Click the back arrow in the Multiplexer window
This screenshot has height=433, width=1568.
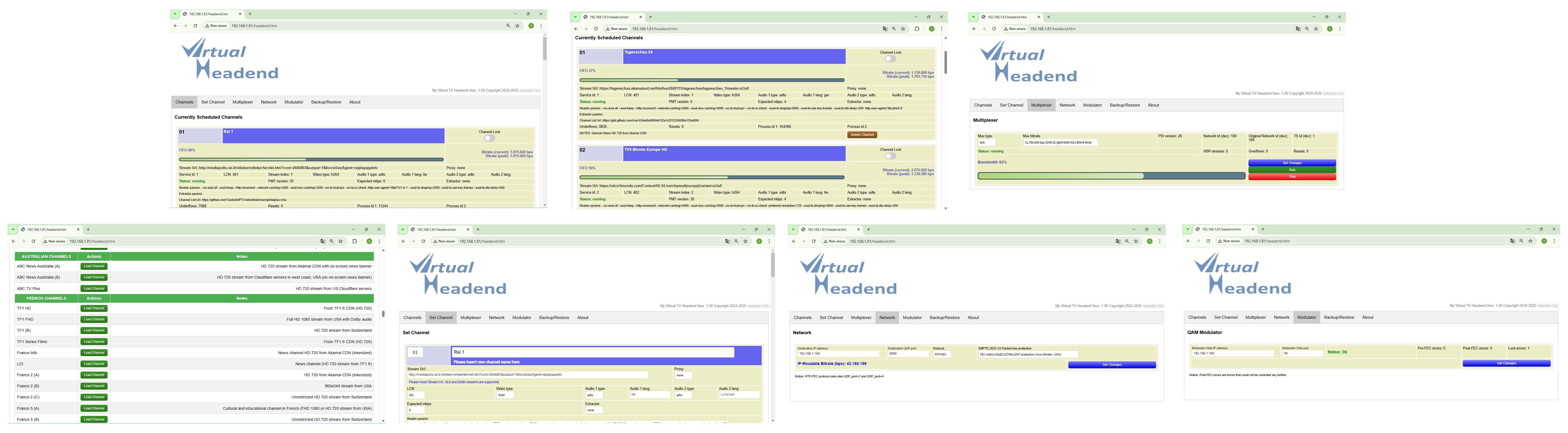coord(974,28)
